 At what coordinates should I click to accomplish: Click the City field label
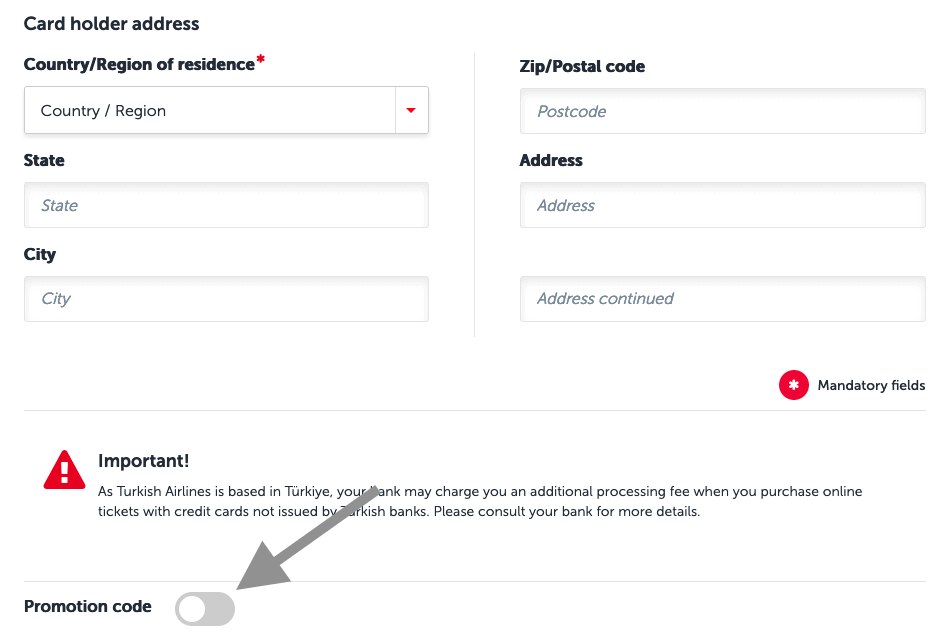(x=40, y=254)
